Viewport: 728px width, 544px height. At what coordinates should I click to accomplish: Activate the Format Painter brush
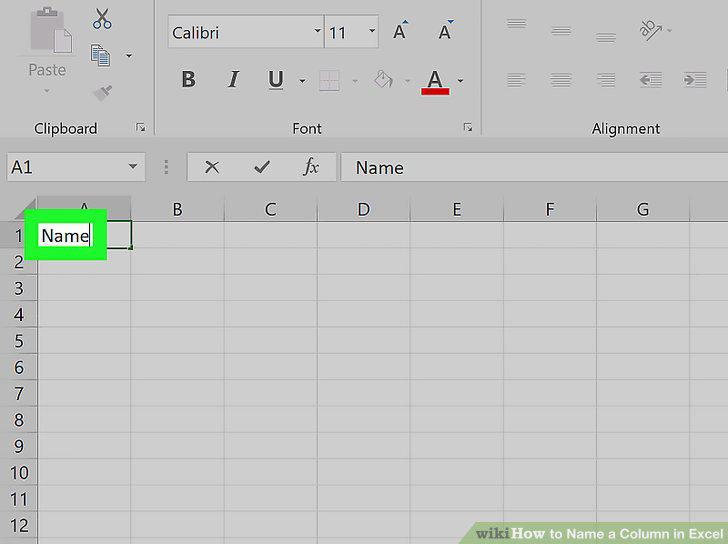102,92
